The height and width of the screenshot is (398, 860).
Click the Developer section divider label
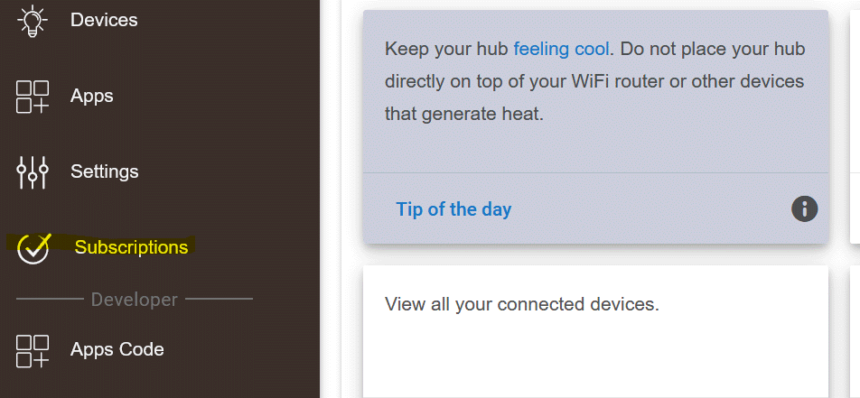pos(134,299)
